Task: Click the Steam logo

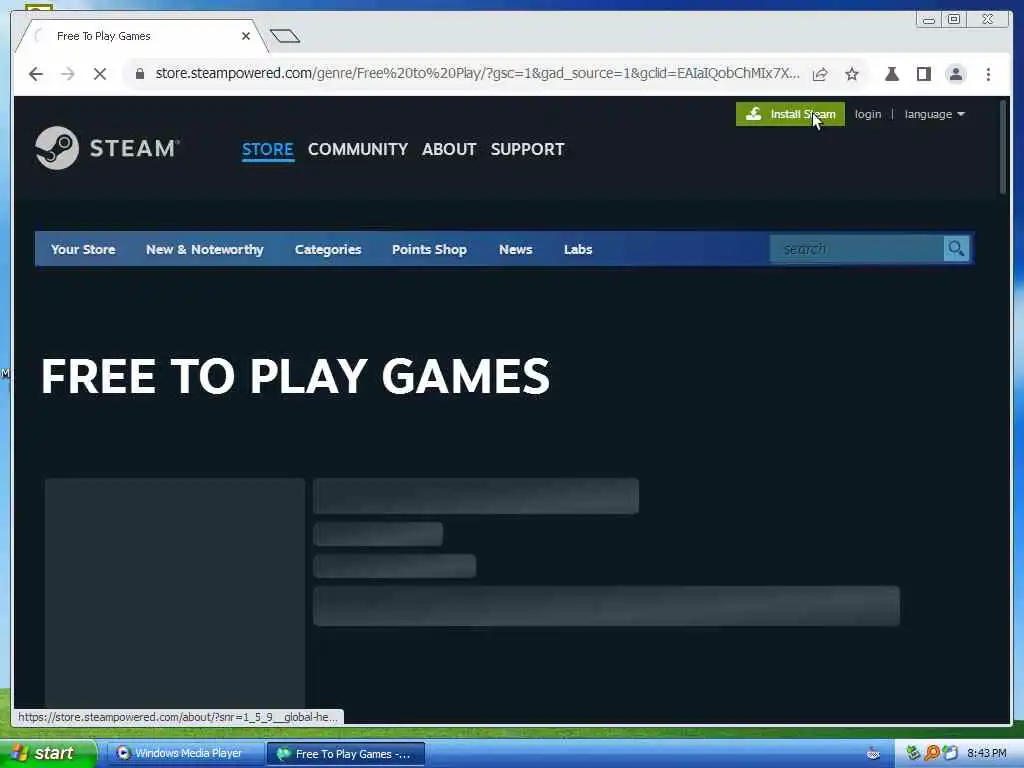Action: tap(107, 148)
